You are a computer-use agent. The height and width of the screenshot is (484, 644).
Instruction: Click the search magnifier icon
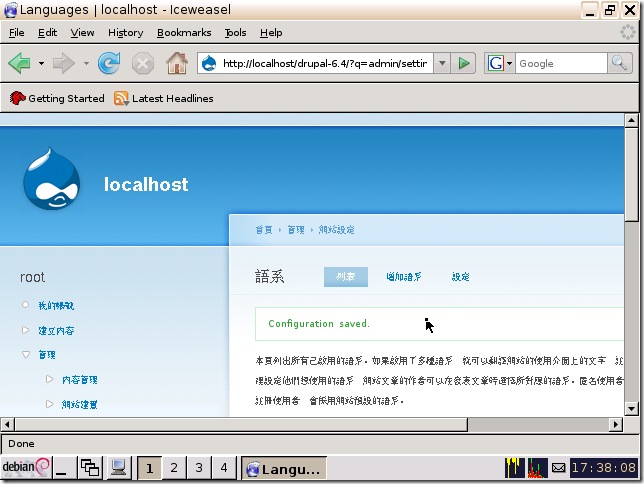pos(619,63)
